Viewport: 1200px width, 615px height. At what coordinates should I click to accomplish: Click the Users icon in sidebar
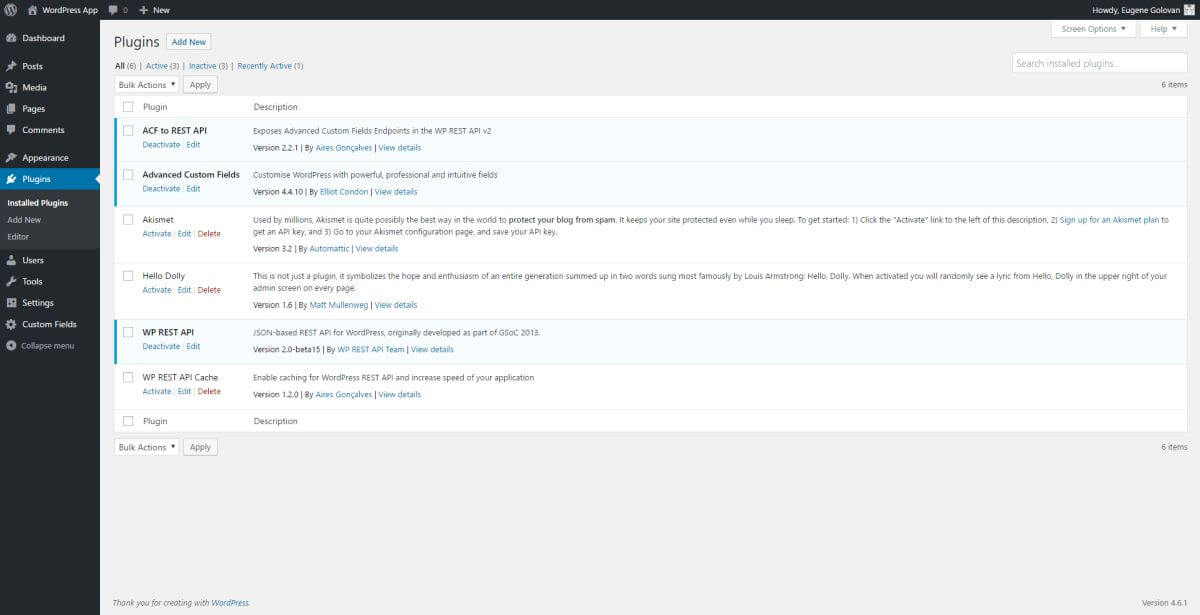pyautogui.click(x=11, y=260)
